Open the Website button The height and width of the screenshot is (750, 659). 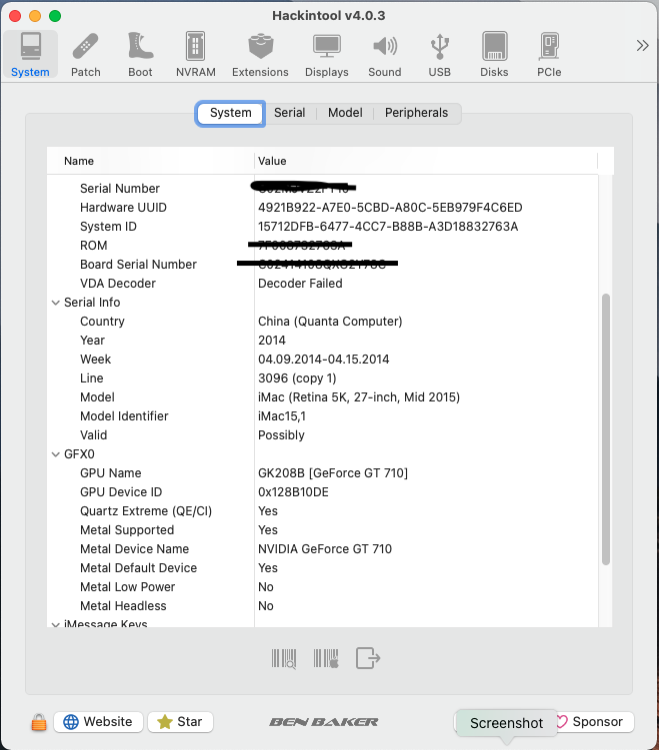98,722
